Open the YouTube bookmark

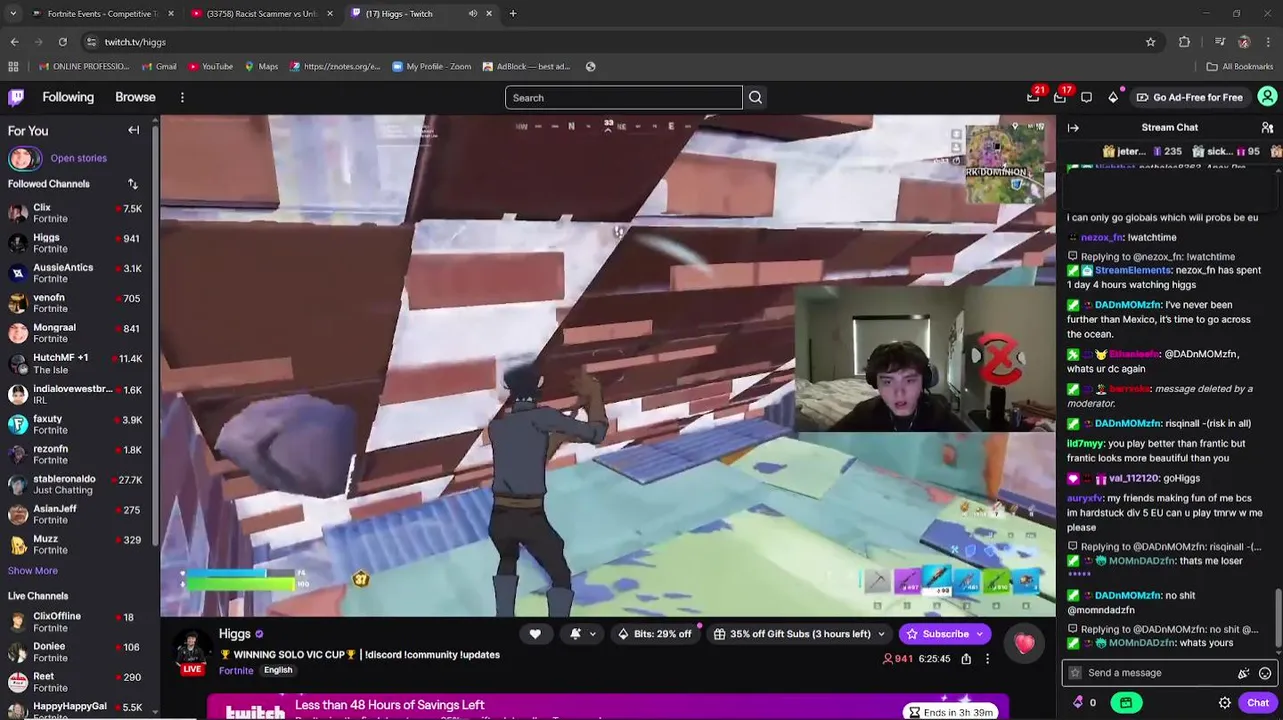tap(211, 67)
